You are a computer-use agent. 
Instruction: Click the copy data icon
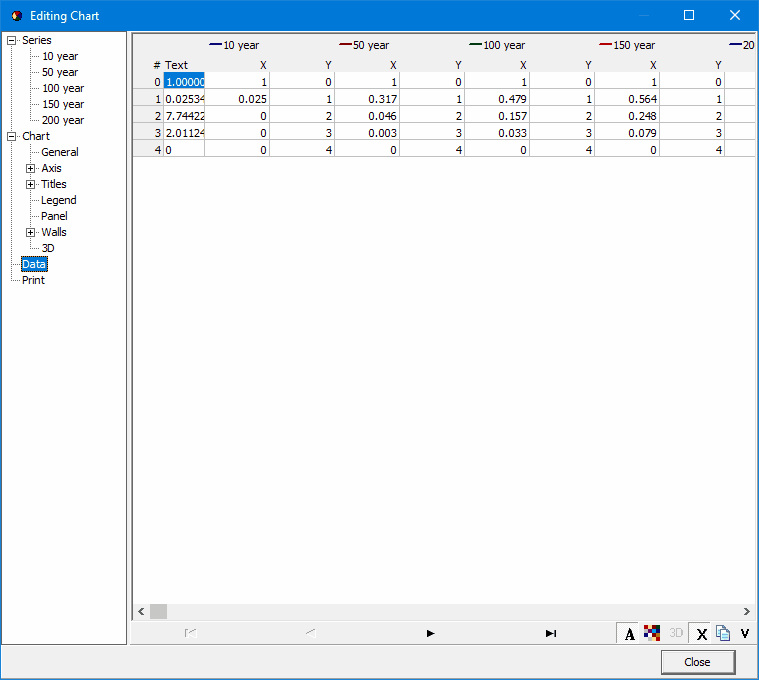click(x=722, y=633)
